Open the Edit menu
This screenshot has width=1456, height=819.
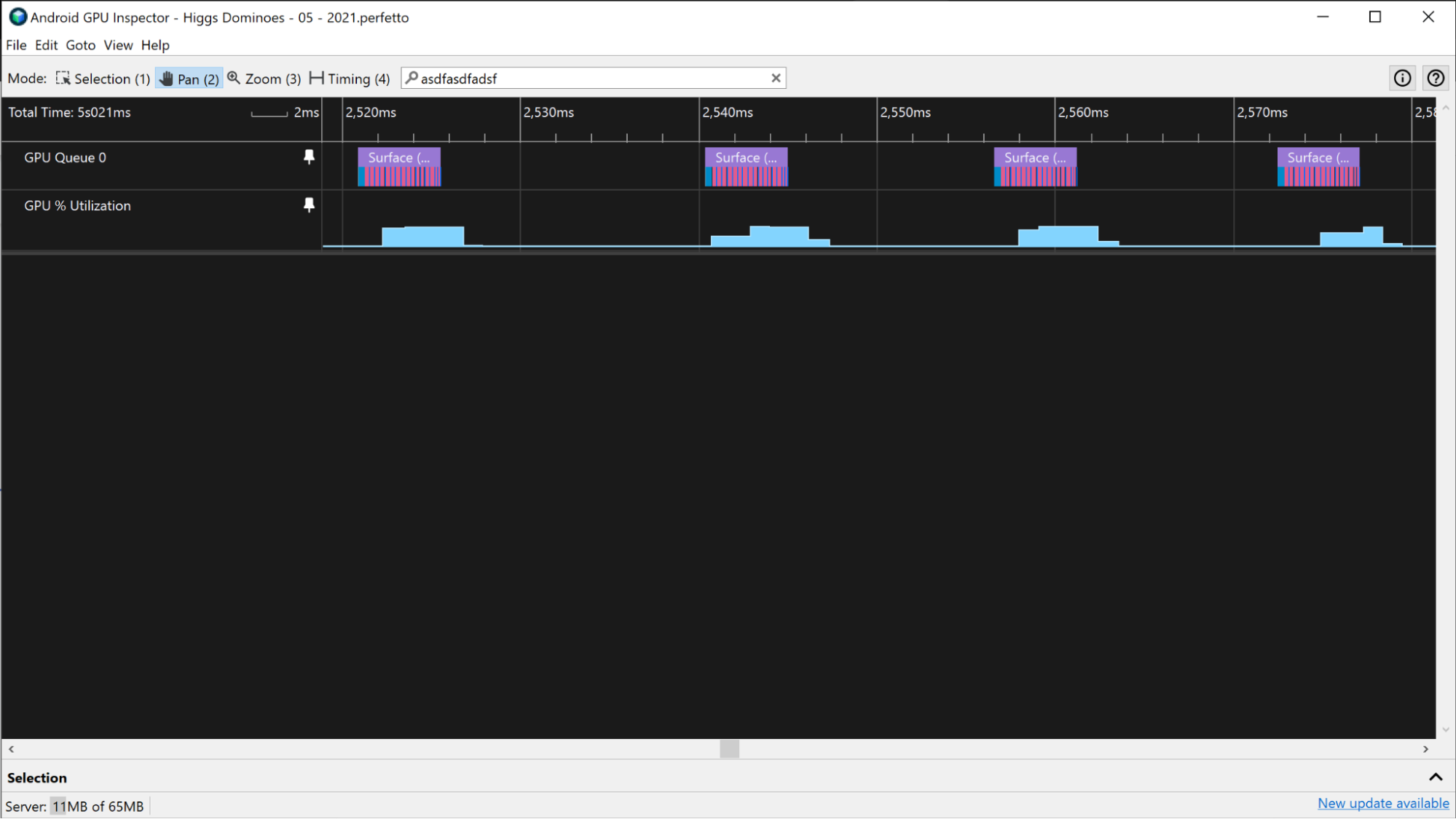tap(46, 45)
